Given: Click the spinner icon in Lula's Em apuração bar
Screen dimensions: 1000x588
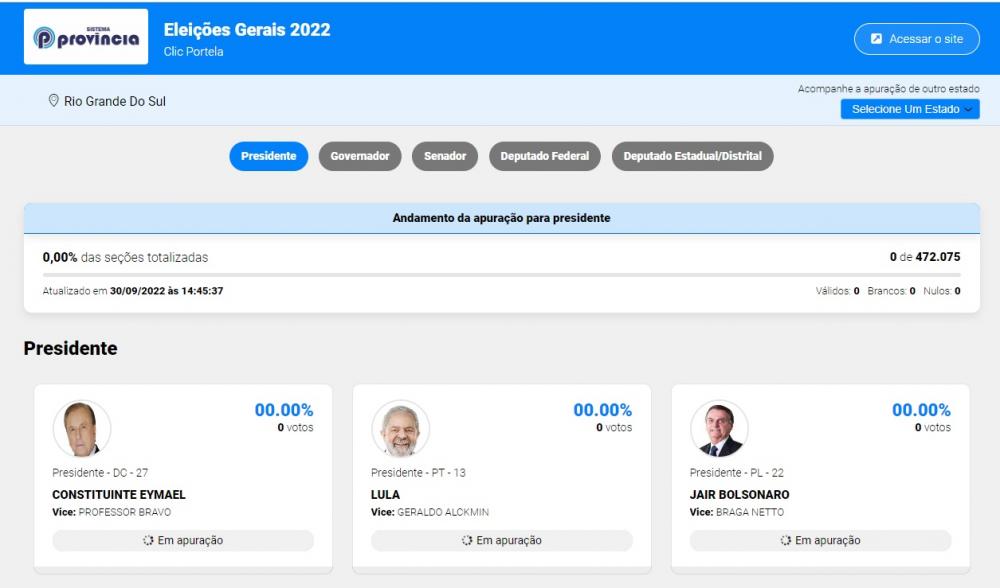Looking at the screenshot, I should point(467,540).
